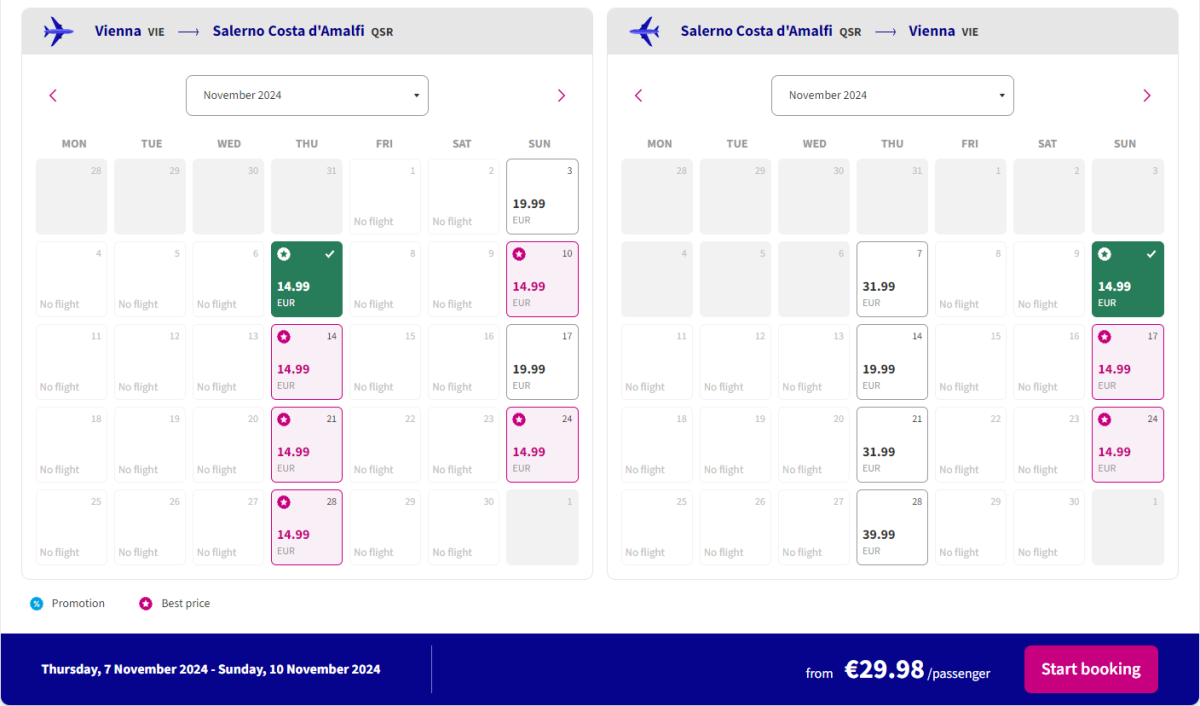Screen dimensions: 1200x706
Task: Select outbound Sunday 17 November 19.99 fare
Action: pyautogui.click(x=542, y=362)
